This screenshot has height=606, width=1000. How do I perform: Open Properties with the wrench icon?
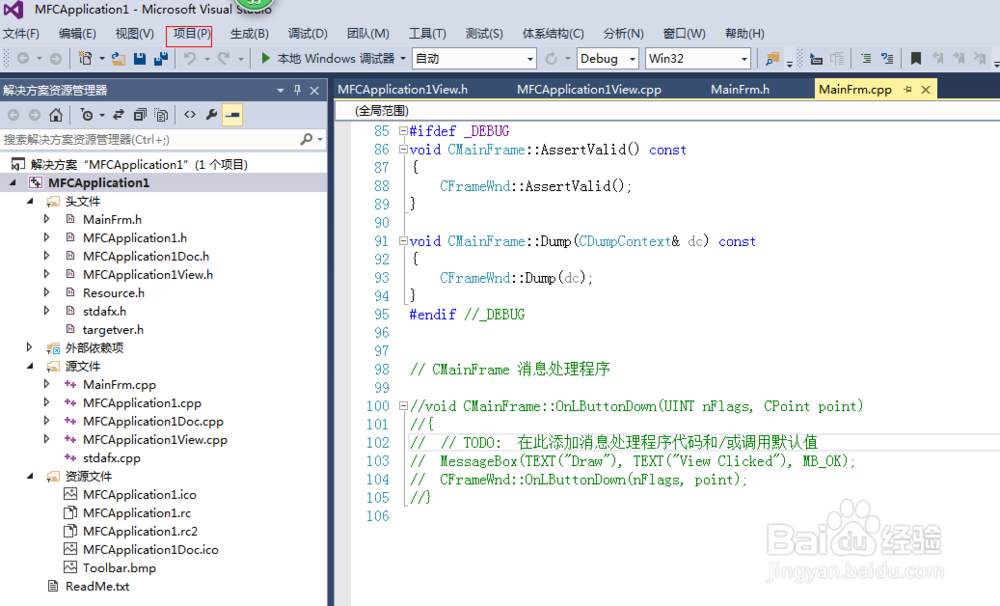(211, 115)
